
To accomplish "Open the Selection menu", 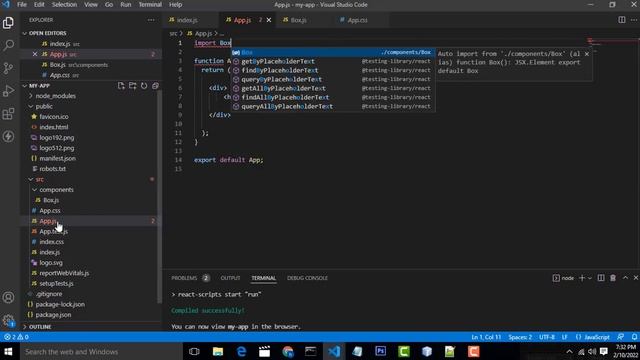I will [64, 4].
